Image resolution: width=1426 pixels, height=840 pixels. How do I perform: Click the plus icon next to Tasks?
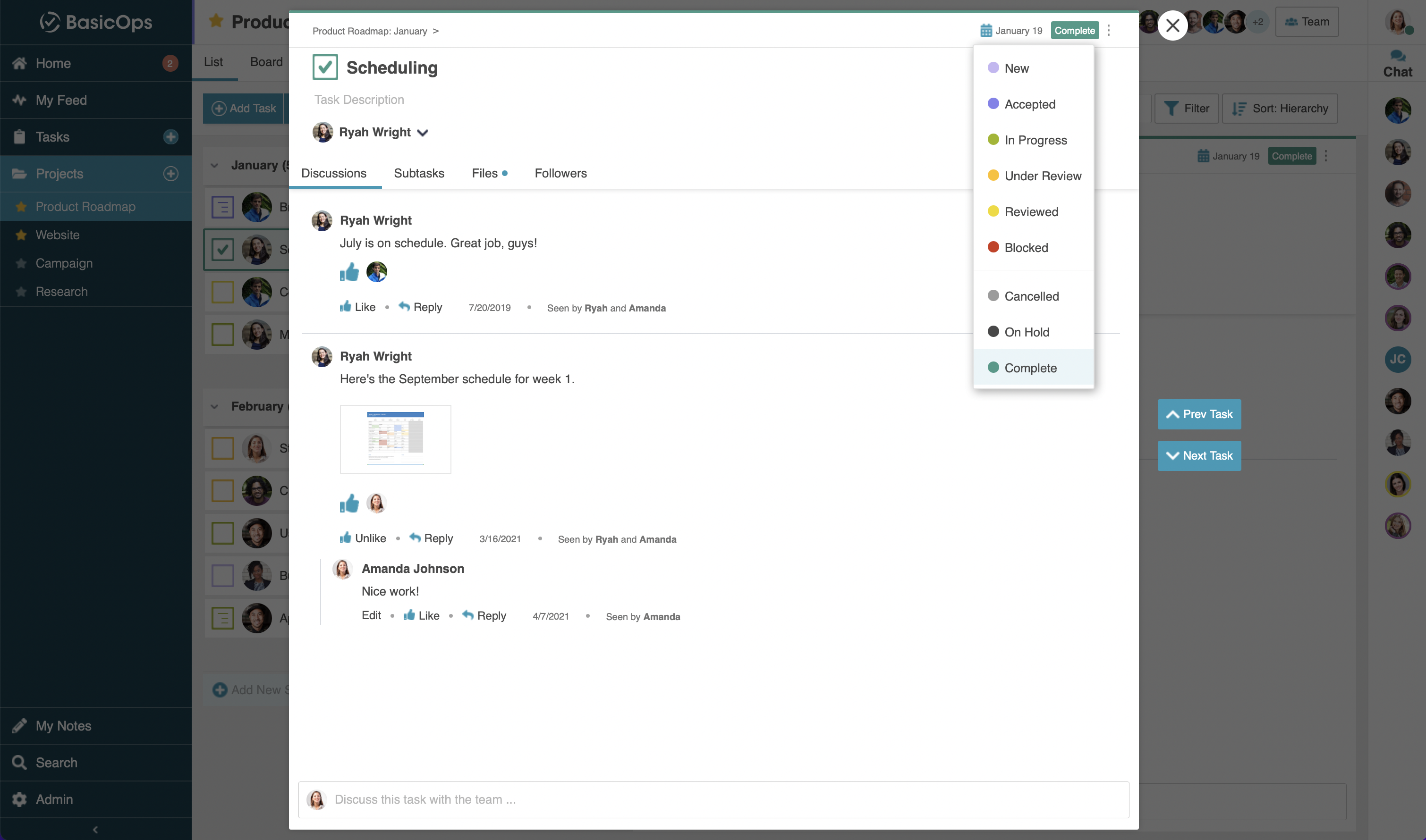pos(170,137)
